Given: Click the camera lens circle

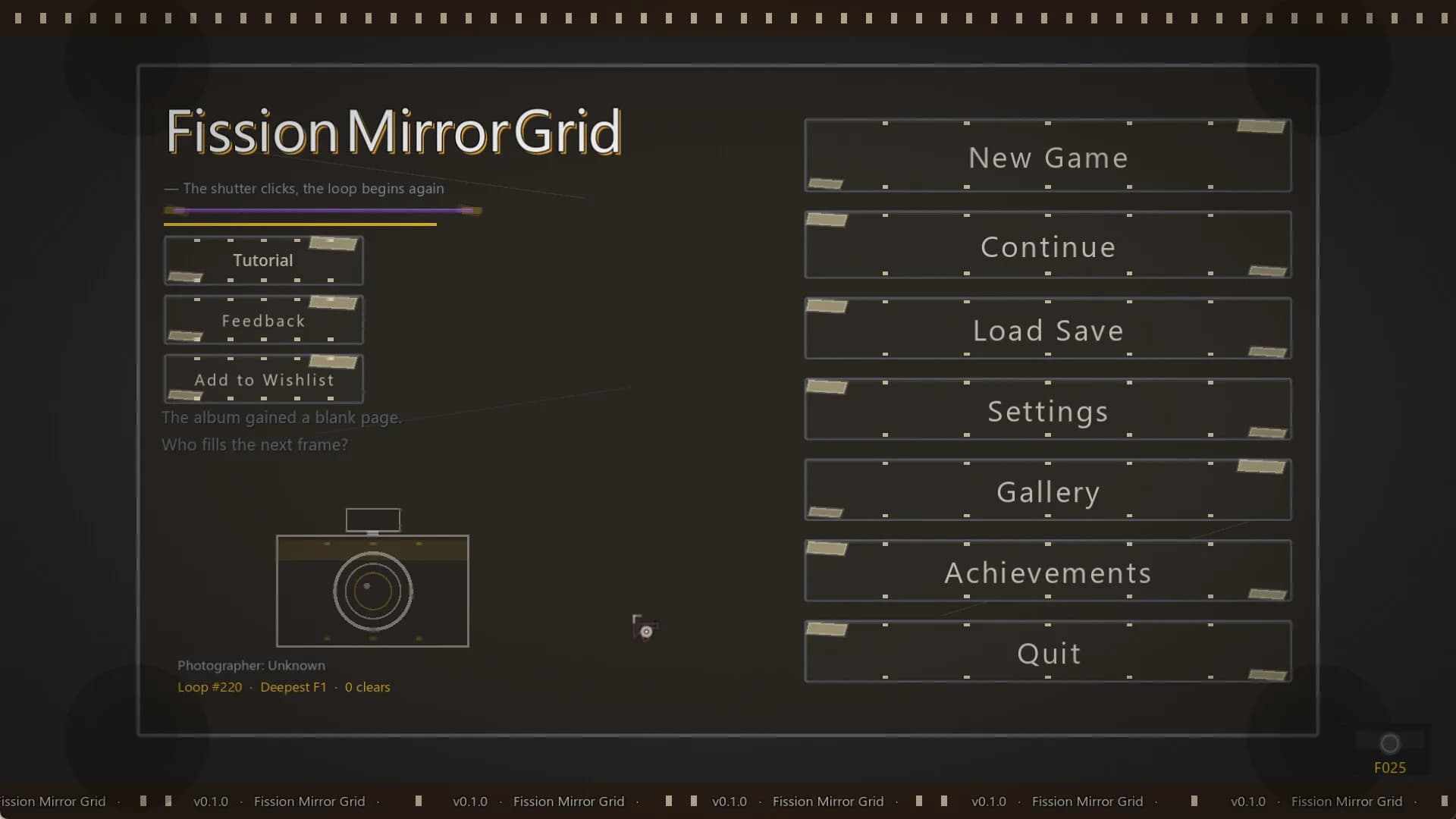Looking at the screenshot, I should [372, 591].
